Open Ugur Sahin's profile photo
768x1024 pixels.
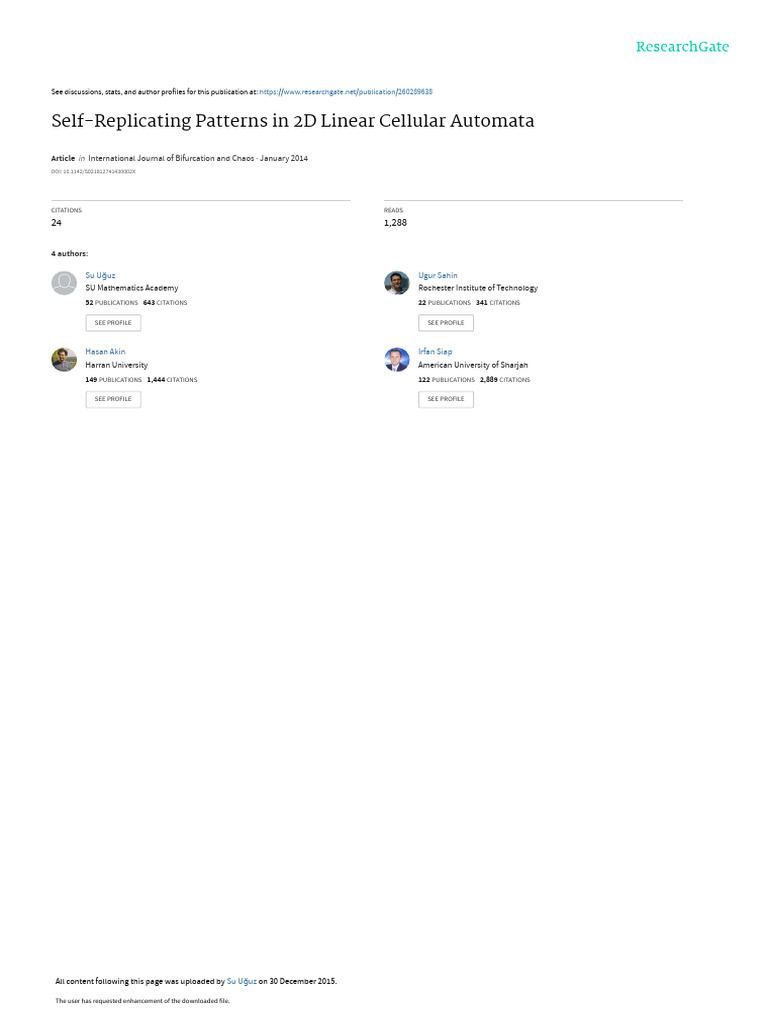pos(396,283)
